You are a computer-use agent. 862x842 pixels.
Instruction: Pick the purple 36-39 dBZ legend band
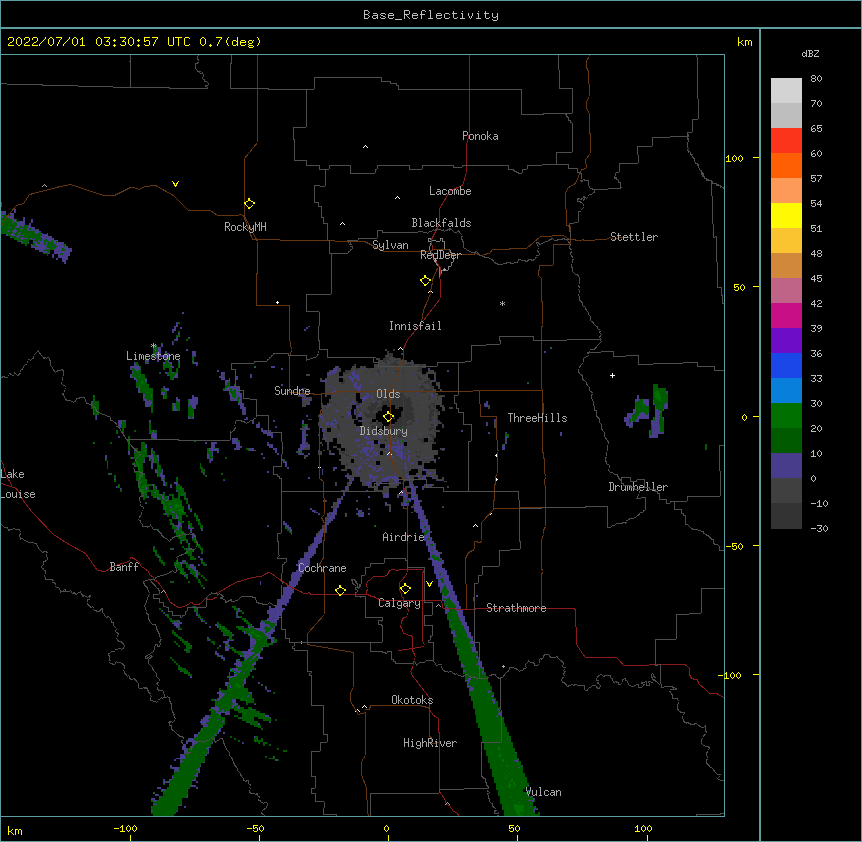click(x=786, y=341)
